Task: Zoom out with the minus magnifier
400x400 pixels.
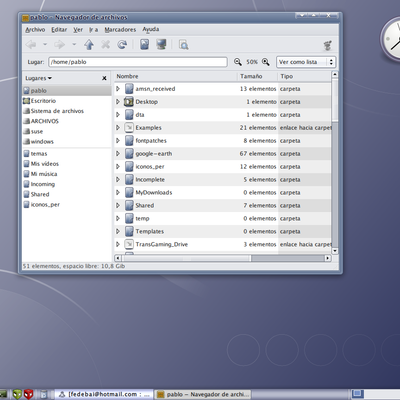Action: (238, 62)
